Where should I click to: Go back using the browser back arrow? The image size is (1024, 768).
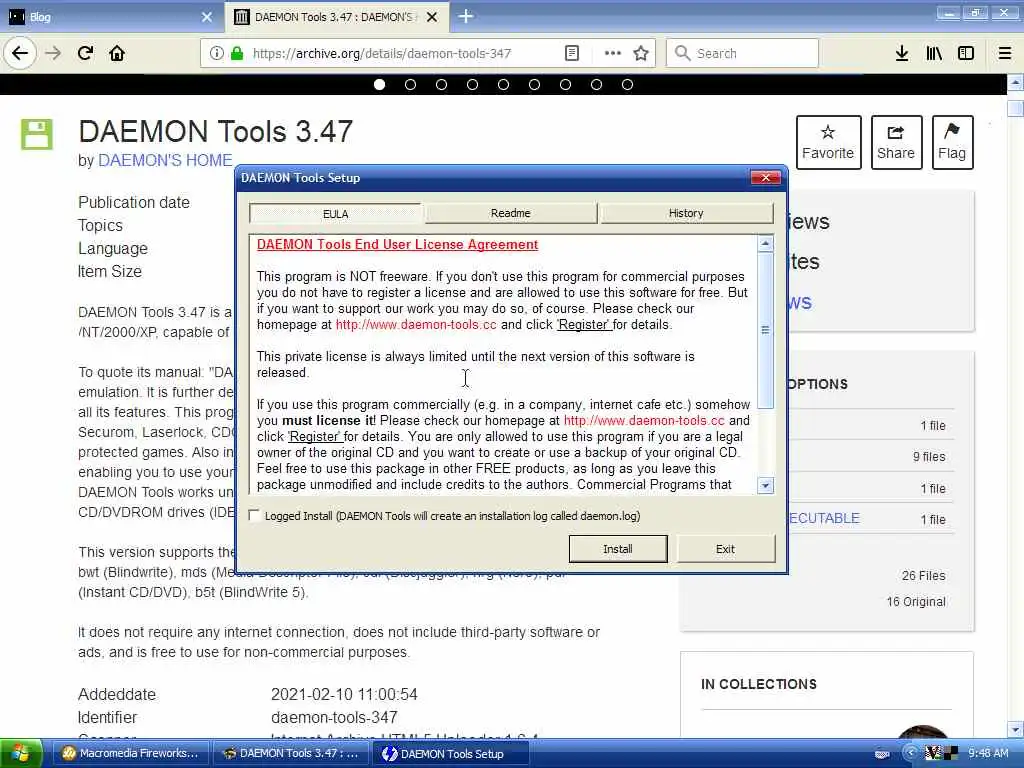point(20,53)
